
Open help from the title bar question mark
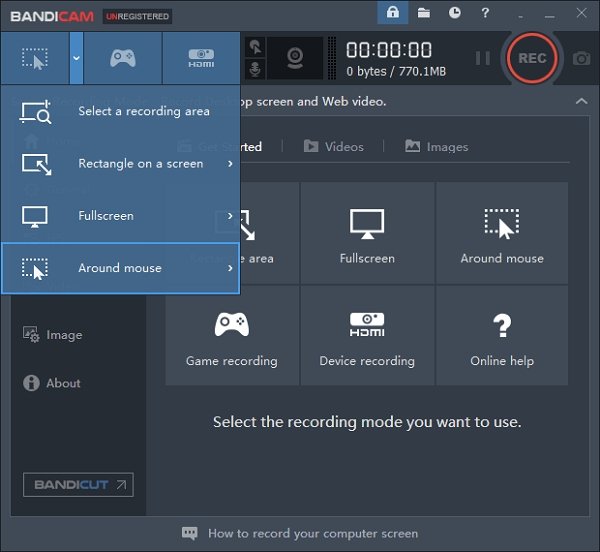(485, 13)
